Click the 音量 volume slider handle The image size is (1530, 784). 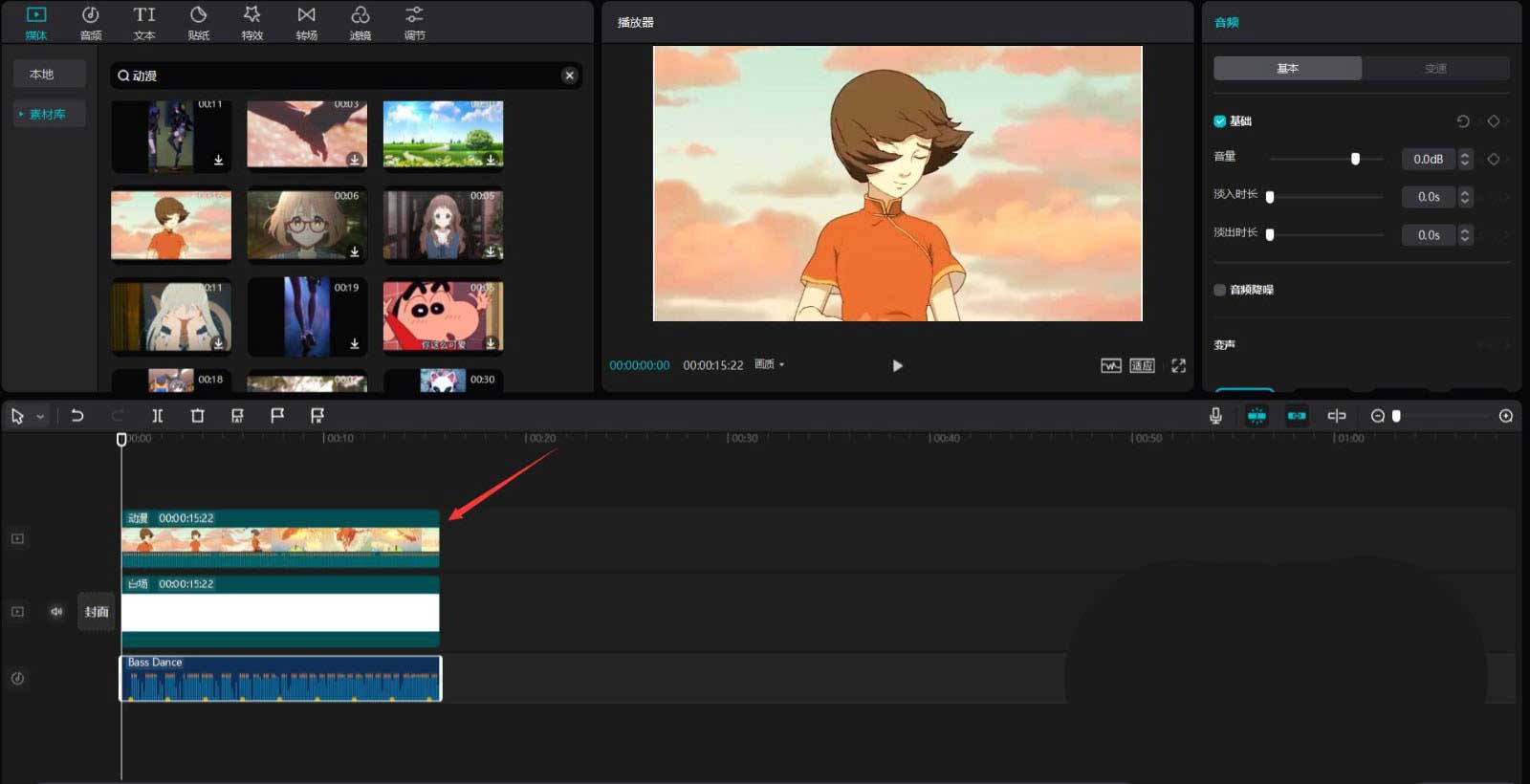(x=1355, y=159)
